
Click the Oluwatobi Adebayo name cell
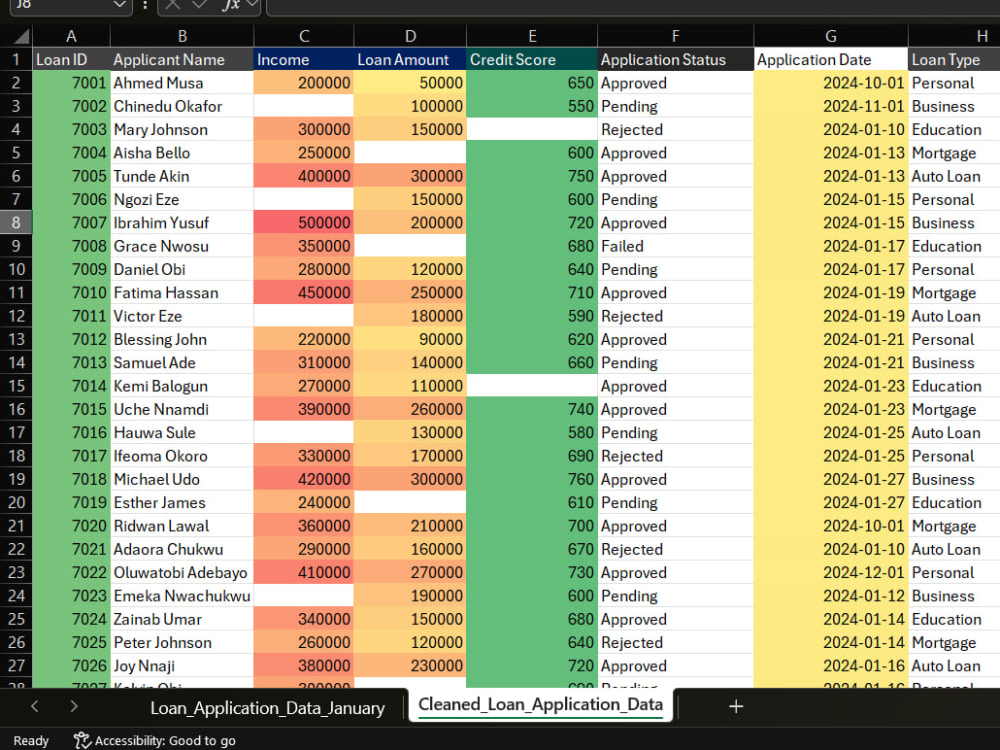(182, 573)
